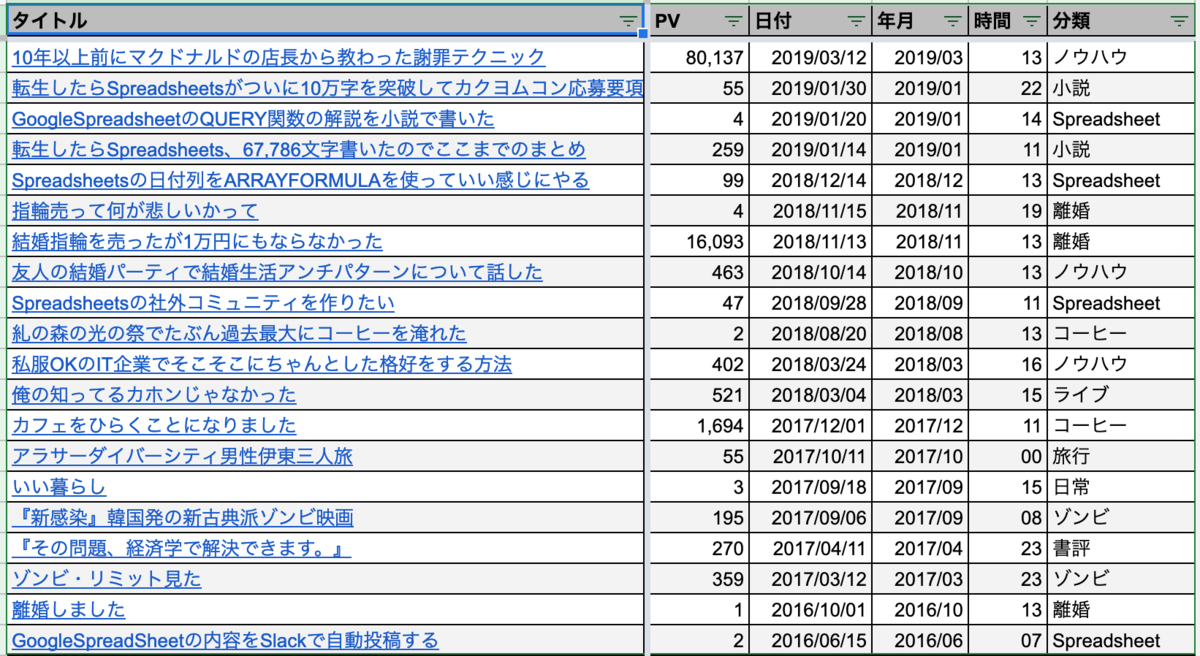This screenshot has height=656, width=1200.
Task: Open link 俺の知ってるカホンじゃなかった
Action: click(154, 395)
